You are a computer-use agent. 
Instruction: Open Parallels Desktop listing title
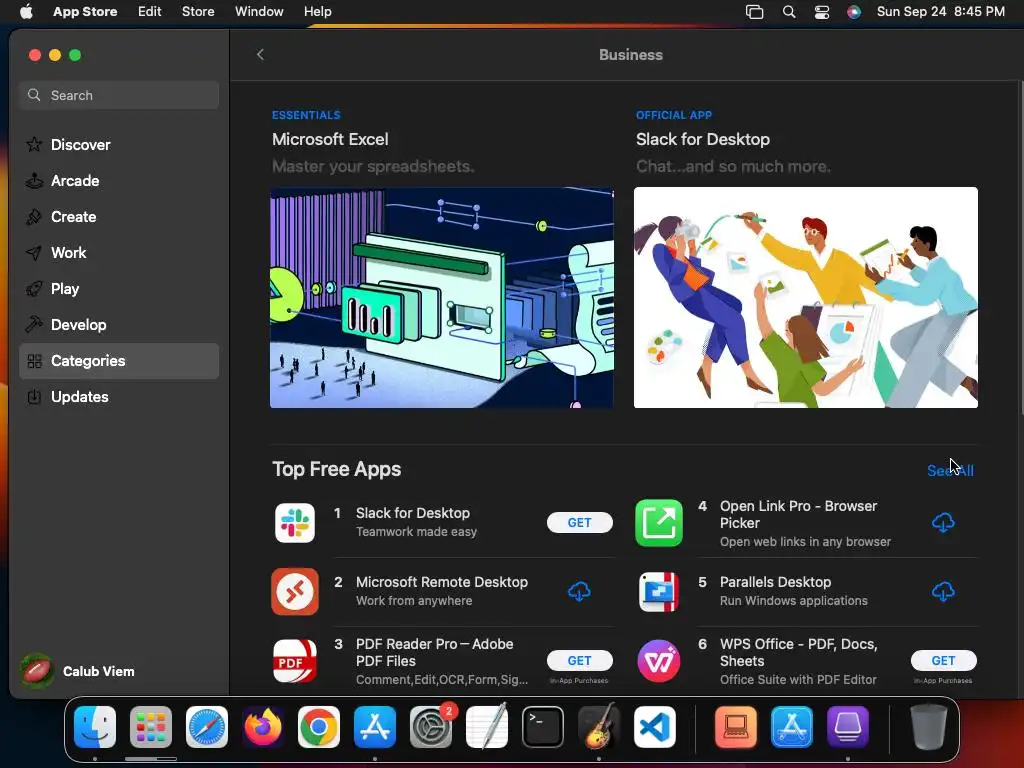click(x=775, y=582)
